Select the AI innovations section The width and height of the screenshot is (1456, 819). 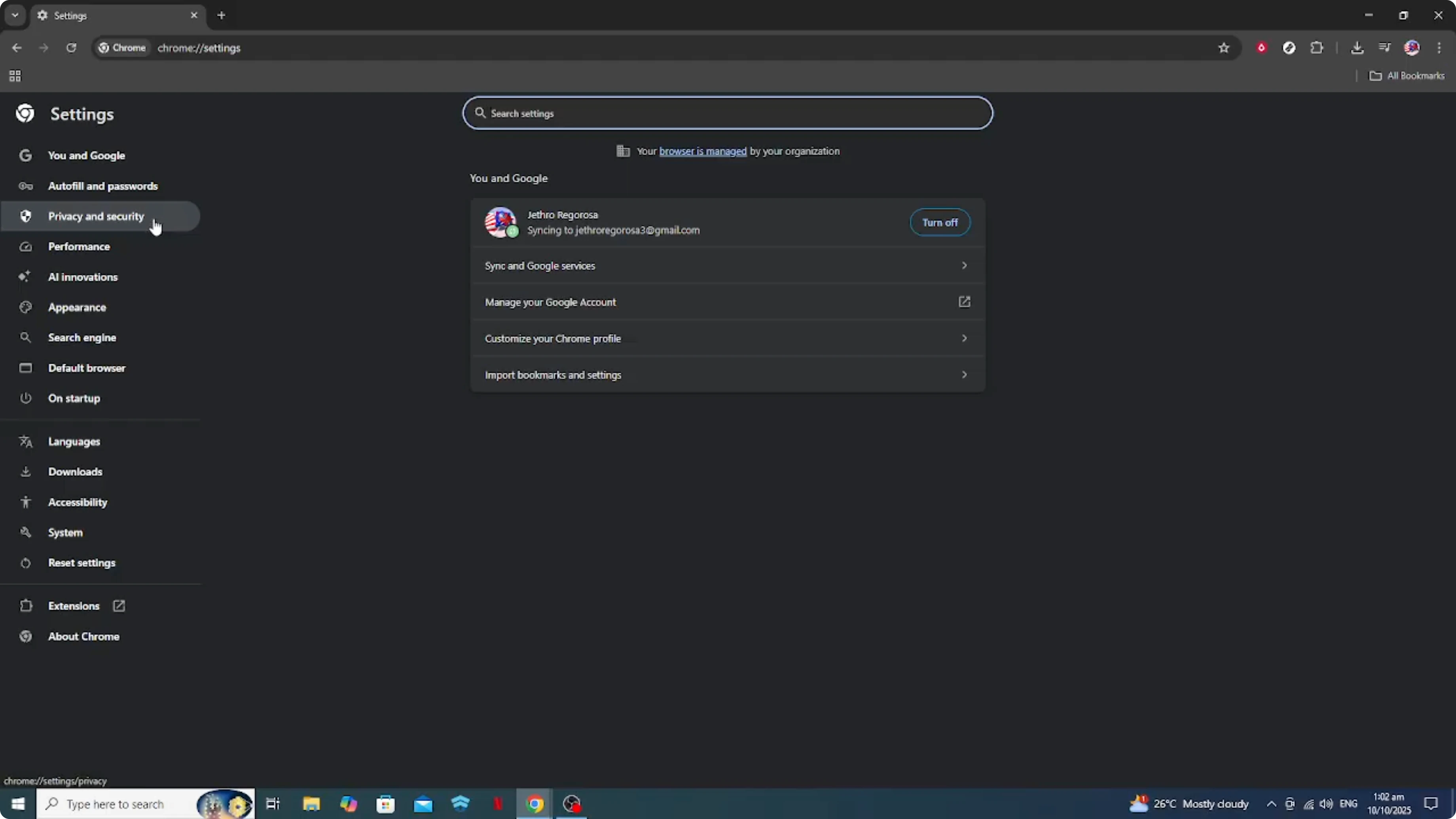click(x=83, y=277)
